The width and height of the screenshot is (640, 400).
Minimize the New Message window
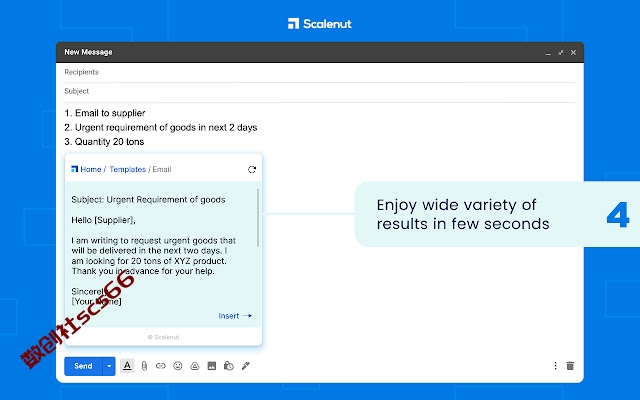click(x=548, y=53)
